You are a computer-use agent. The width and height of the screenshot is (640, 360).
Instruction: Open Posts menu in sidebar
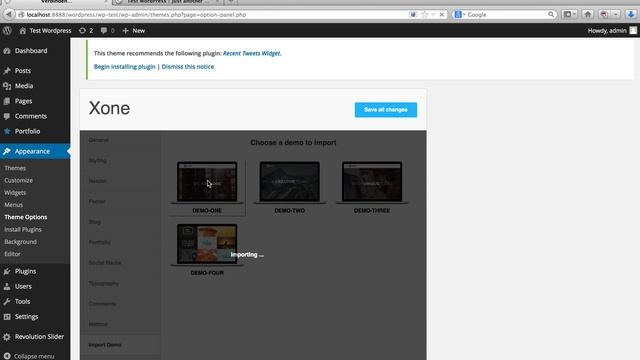[x=23, y=71]
